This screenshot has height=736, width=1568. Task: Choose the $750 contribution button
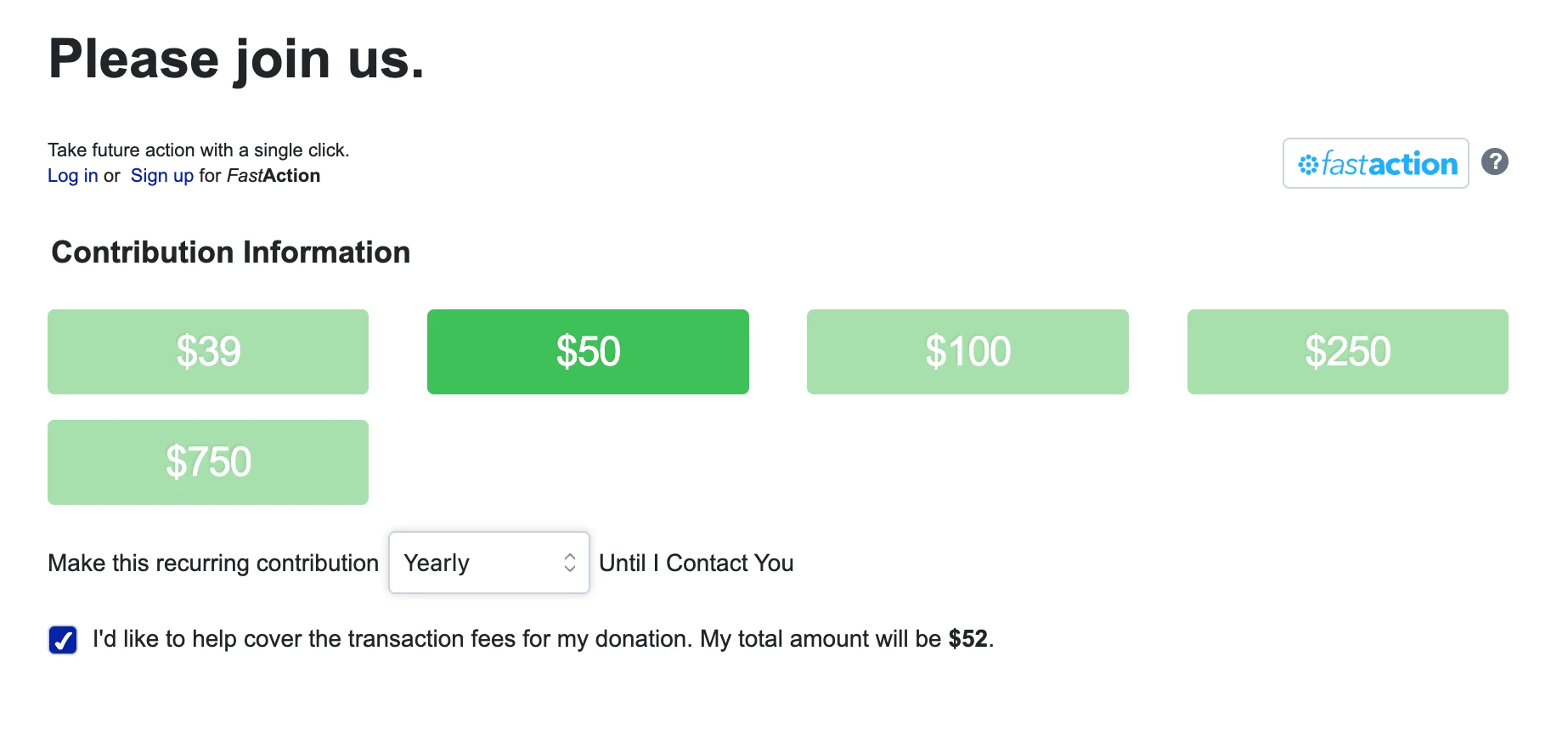coord(208,462)
